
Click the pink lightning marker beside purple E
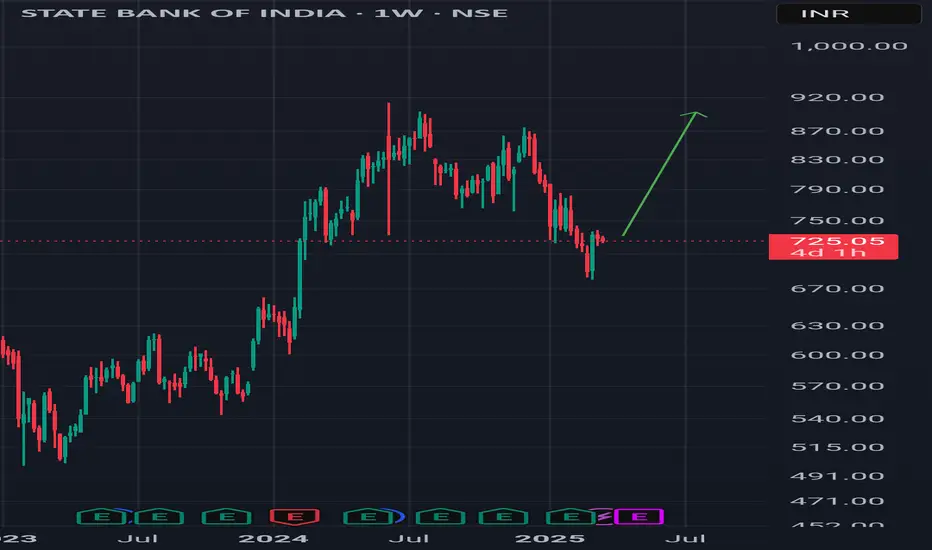pos(604,517)
